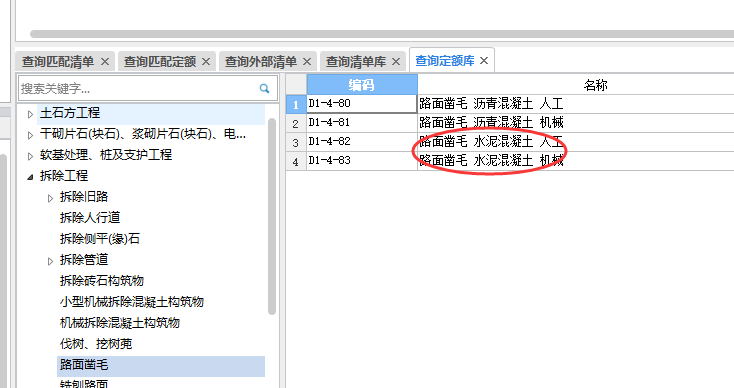The image size is (734, 388).
Task: Click the search magnifier icon
Action: pos(264,88)
